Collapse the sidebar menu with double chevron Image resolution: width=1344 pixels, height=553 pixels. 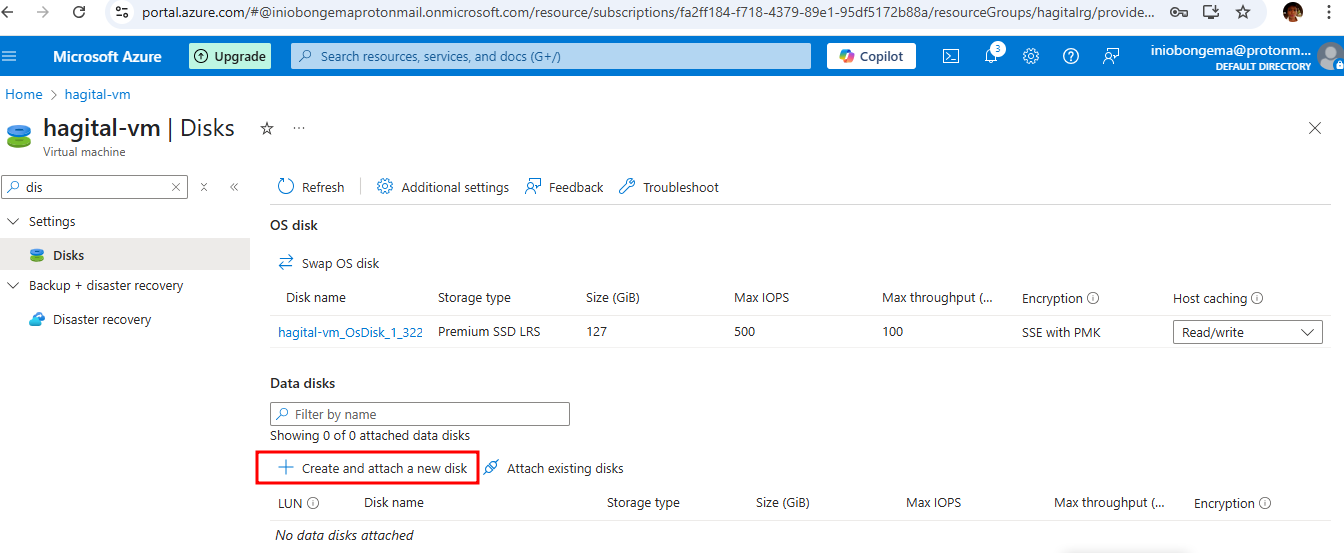click(x=234, y=187)
